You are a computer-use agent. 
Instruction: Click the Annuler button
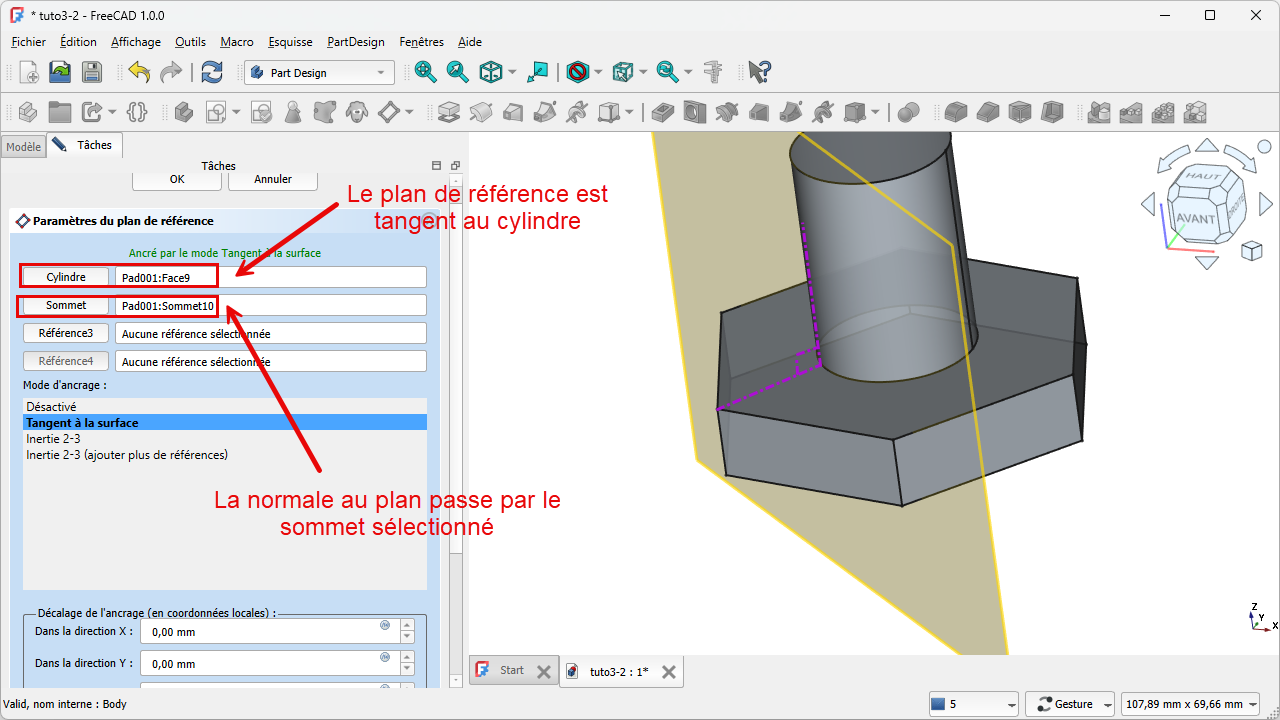coord(273,180)
